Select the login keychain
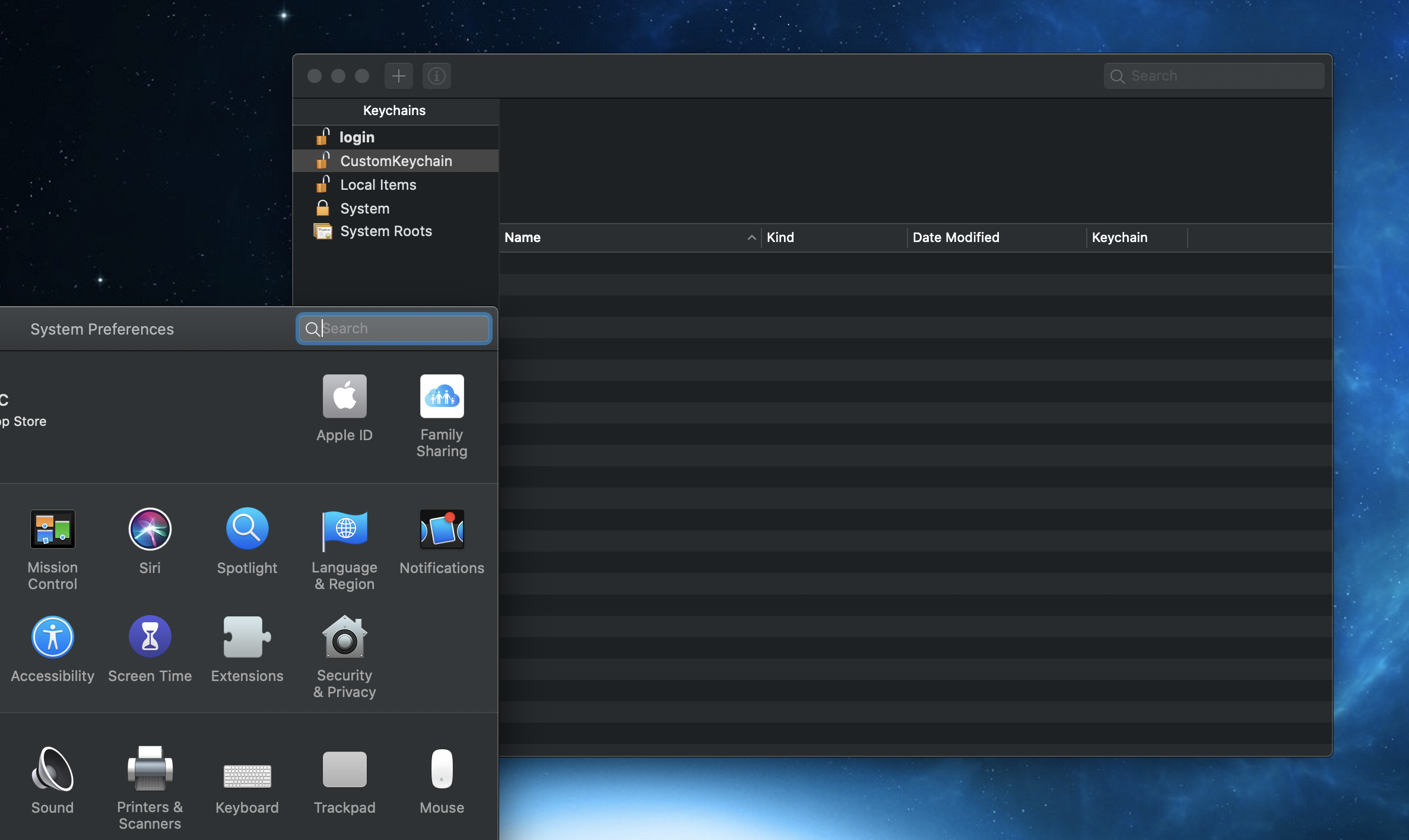This screenshot has width=1409, height=840. click(357, 138)
